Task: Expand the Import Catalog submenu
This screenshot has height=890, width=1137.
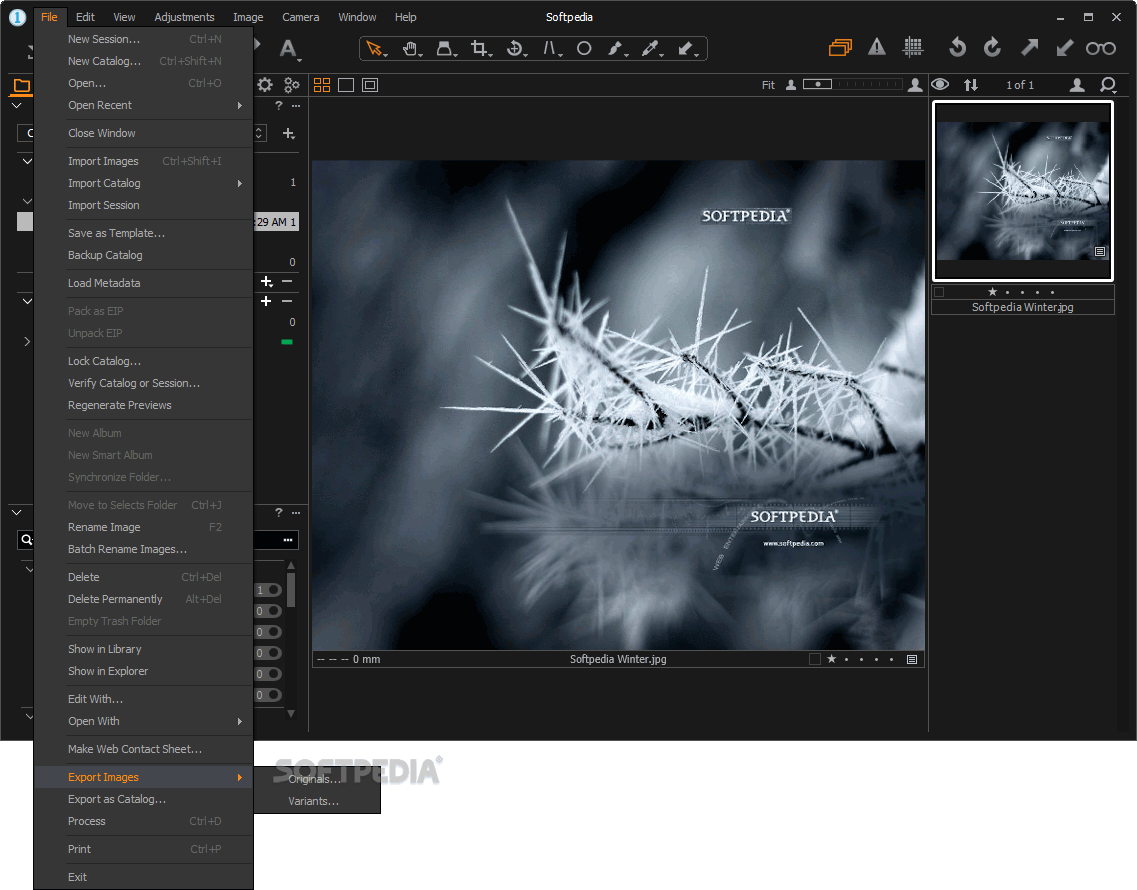Action: pos(144,184)
